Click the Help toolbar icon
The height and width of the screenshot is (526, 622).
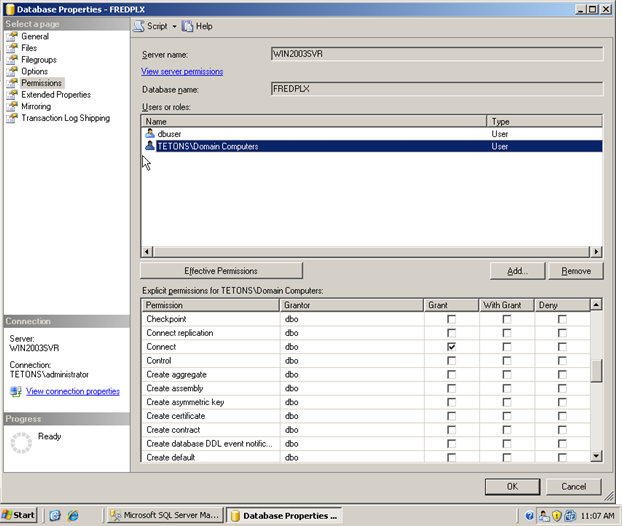[187, 26]
